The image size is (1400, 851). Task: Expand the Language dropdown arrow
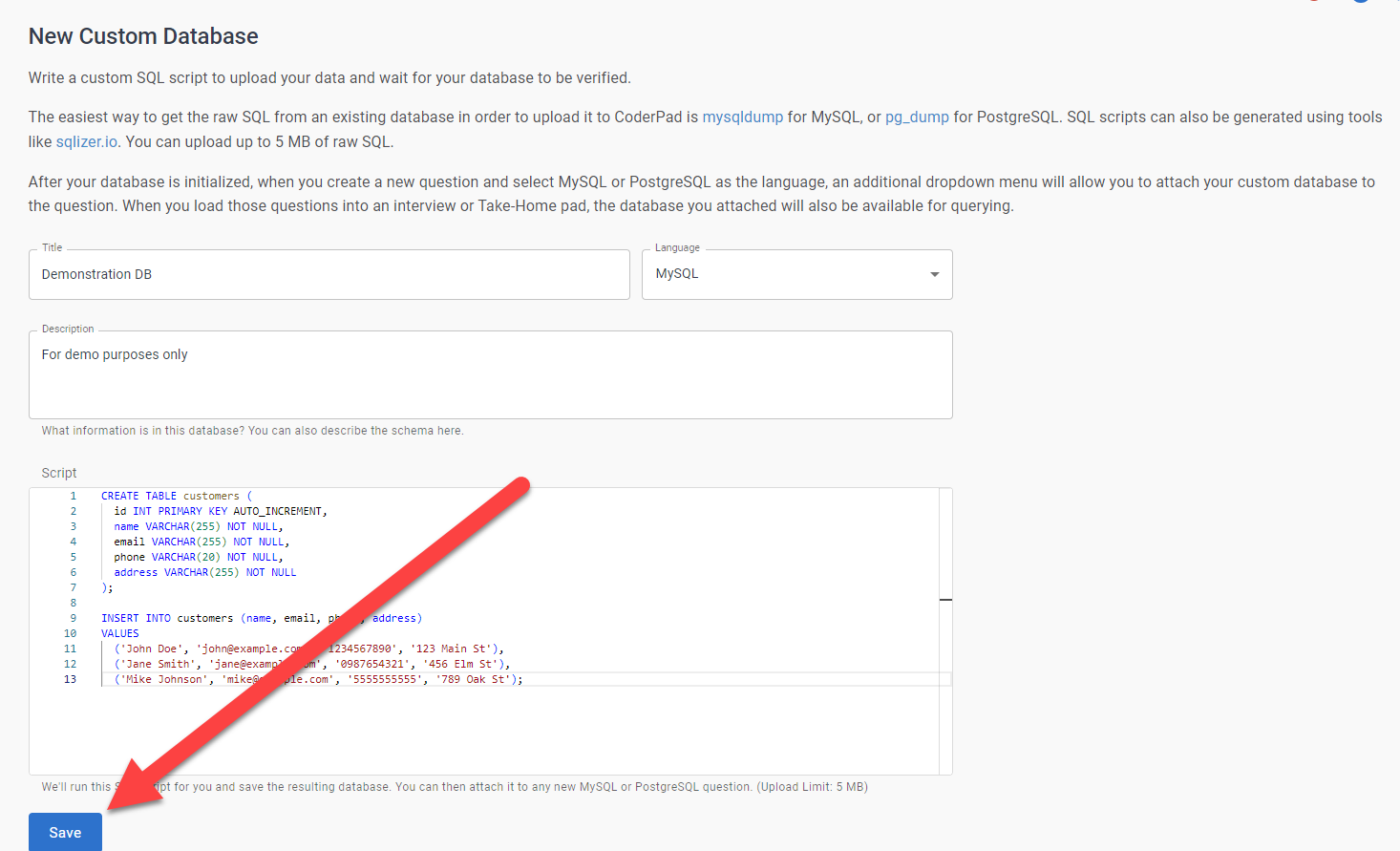point(934,275)
